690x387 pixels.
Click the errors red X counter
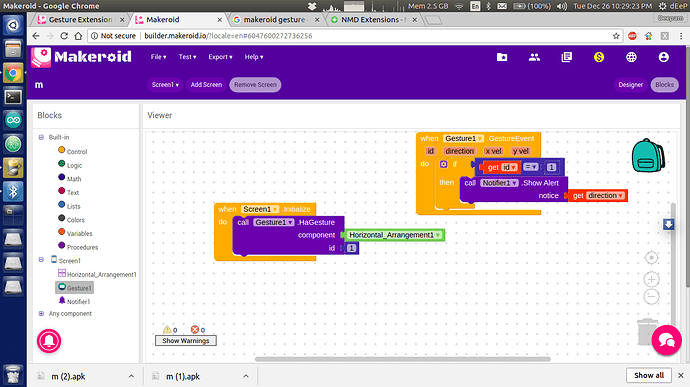[198, 329]
